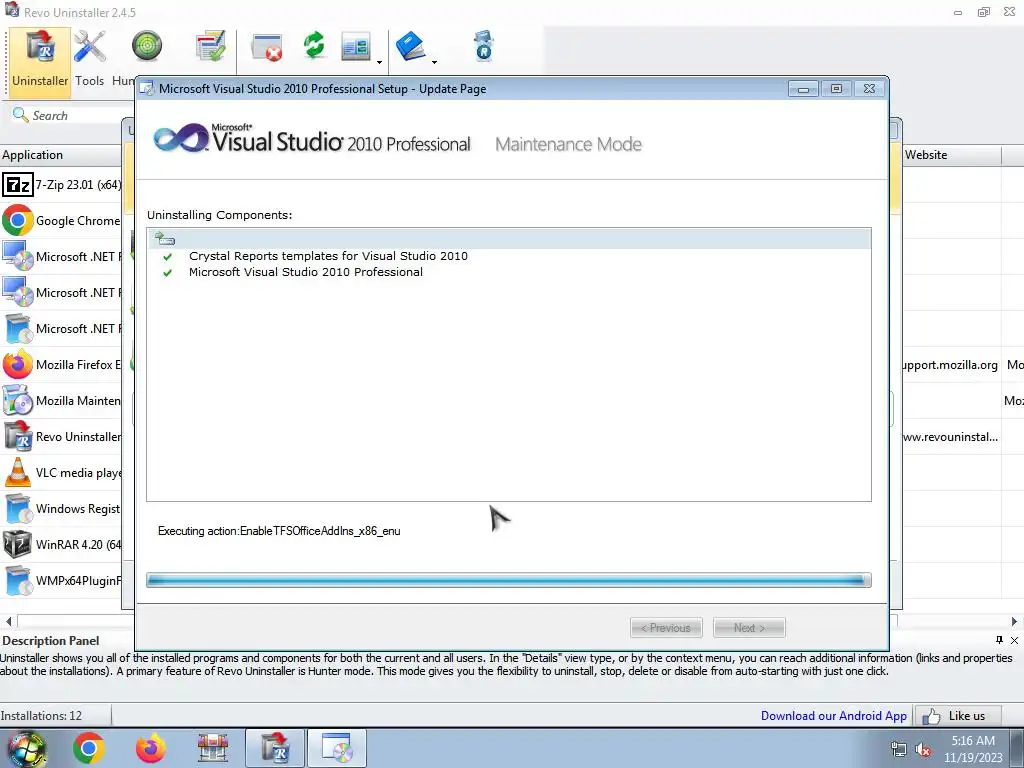Open the Tools section in Revo Uninstaller
1024x768 pixels.
click(89, 59)
